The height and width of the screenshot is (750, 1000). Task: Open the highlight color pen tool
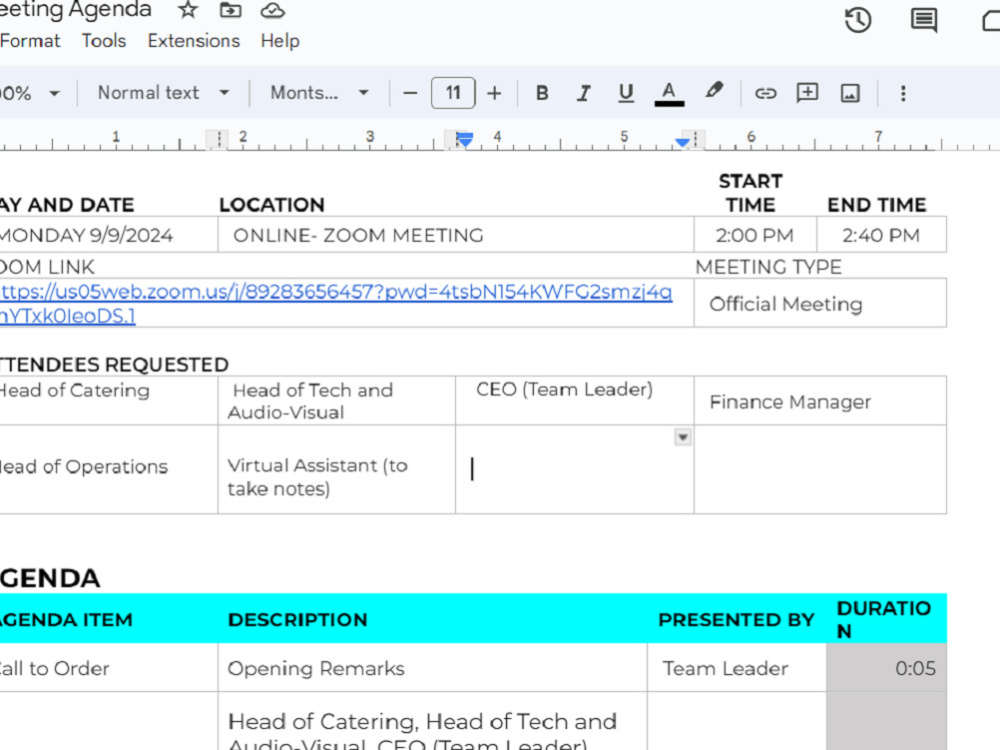tap(714, 91)
